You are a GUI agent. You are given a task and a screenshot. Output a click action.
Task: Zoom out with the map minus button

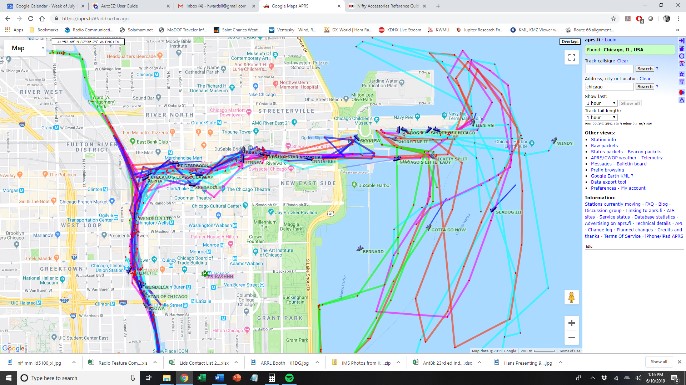point(571,338)
